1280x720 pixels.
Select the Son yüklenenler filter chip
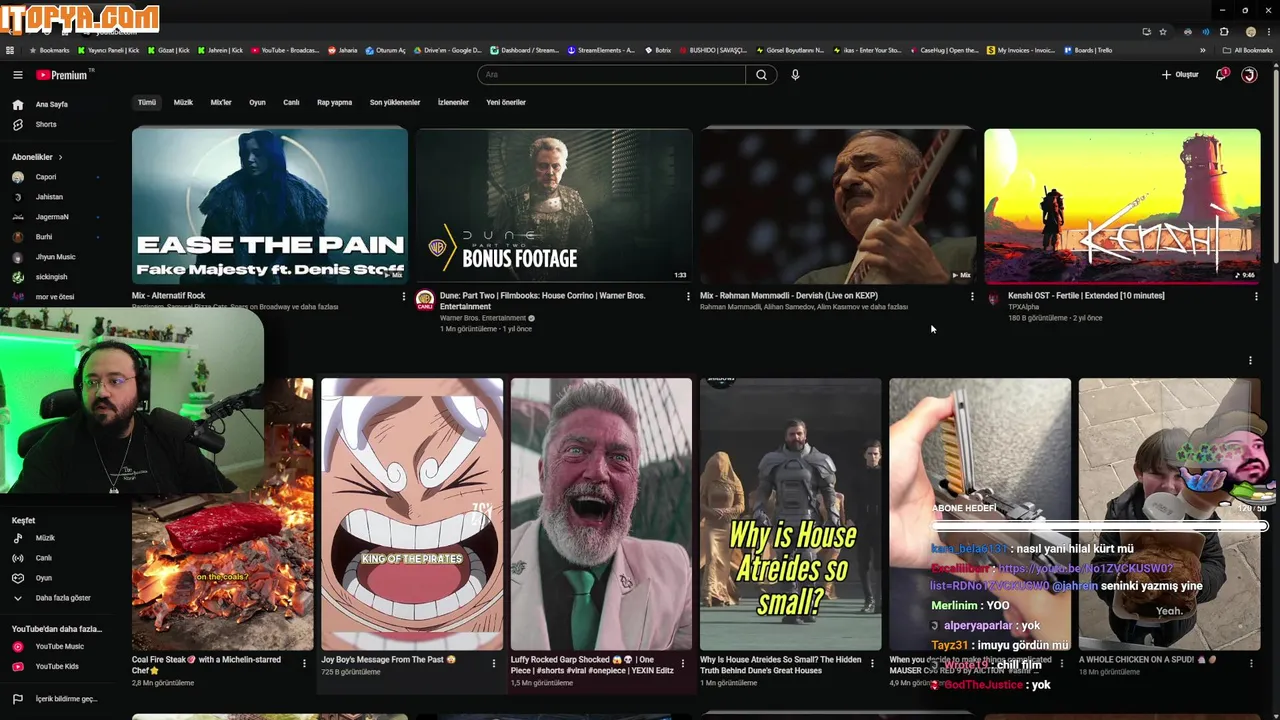click(395, 102)
